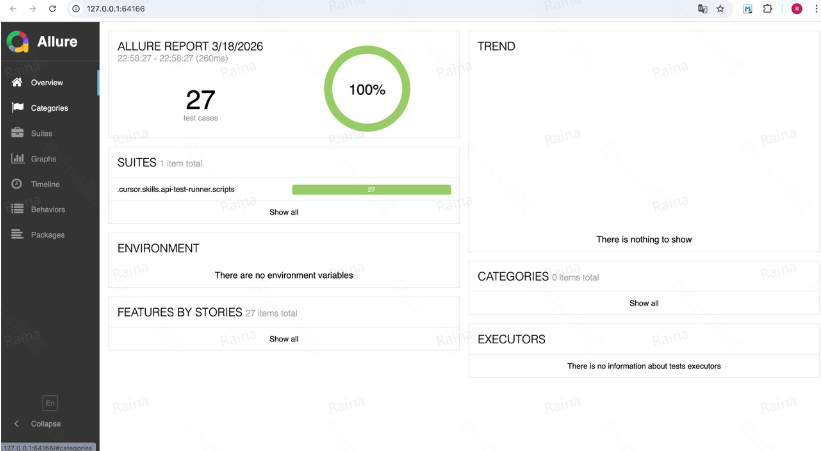
Task: Click the Allure logo icon
Action: tap(17, 42)
